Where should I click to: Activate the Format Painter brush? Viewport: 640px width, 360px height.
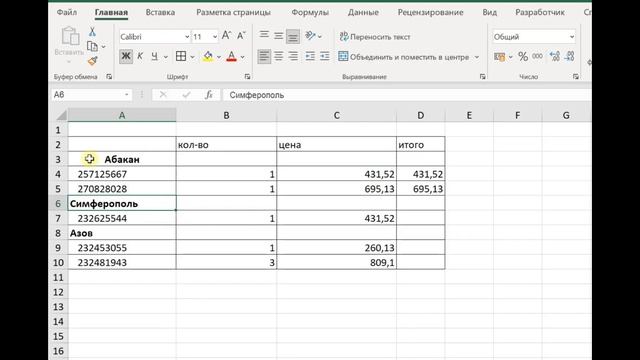click(92, 61)
